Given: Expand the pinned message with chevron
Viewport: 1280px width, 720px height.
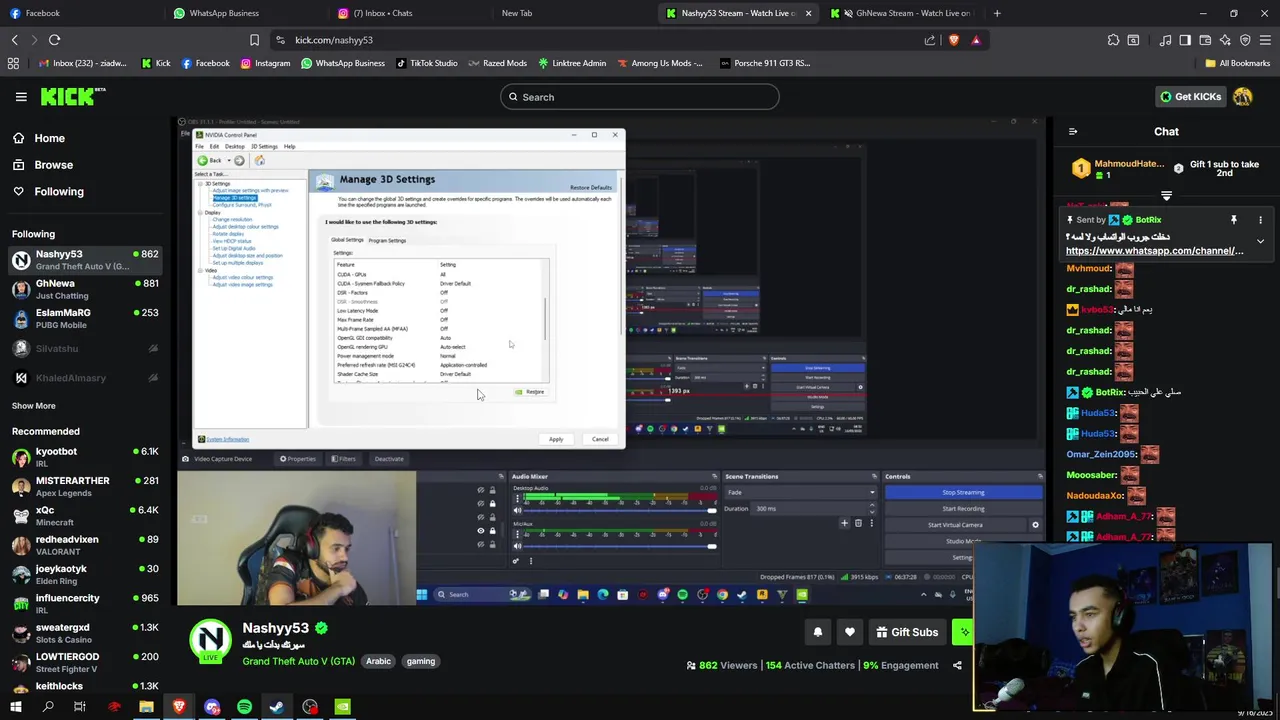Looking at the screenshot, I should [x=1260, y=242].
